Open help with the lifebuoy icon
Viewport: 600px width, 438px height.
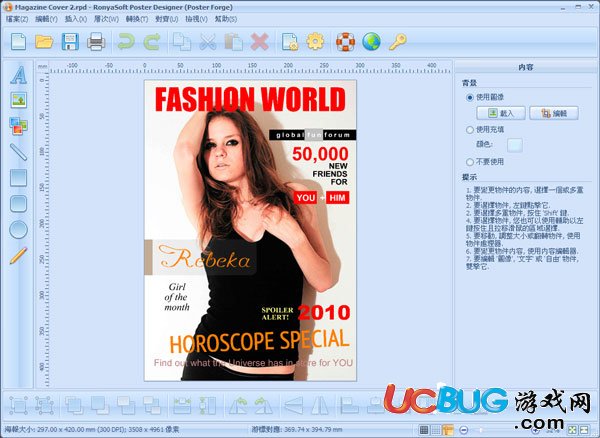pyautogui.click(x=345, y=41)
